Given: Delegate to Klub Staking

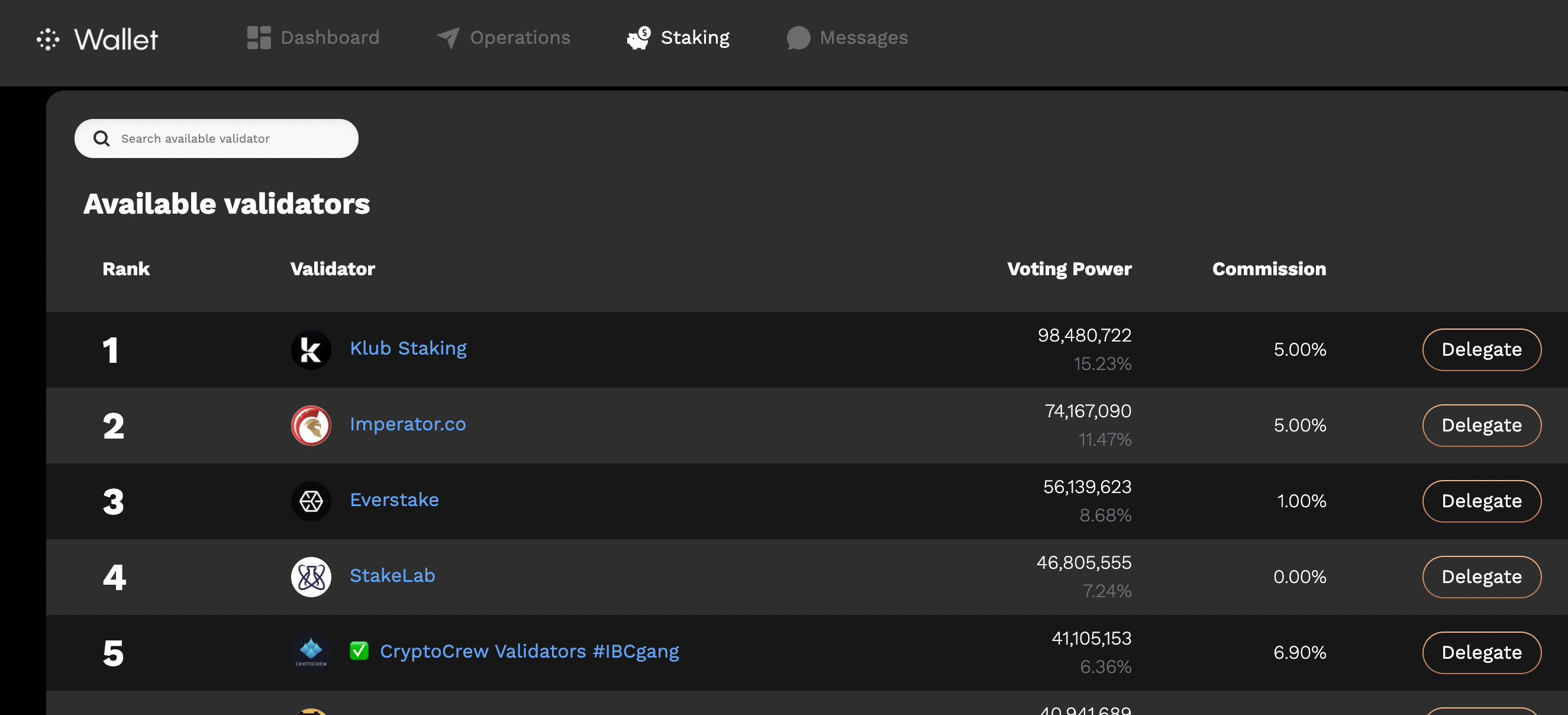Looking at the screenshot, I should (1481, 350).
